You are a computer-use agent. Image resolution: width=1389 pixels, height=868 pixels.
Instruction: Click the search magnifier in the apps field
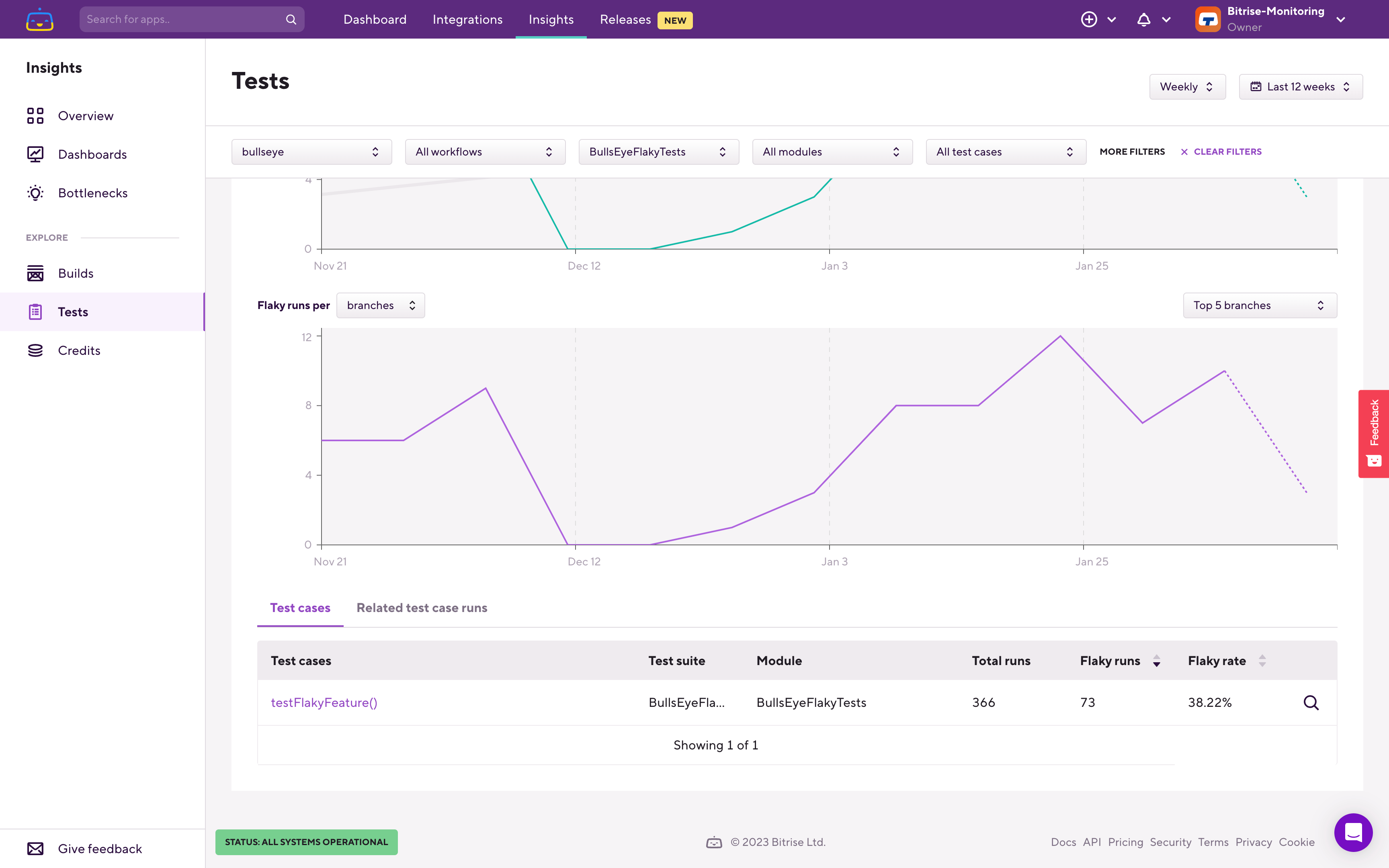click(x=291, y=20)
